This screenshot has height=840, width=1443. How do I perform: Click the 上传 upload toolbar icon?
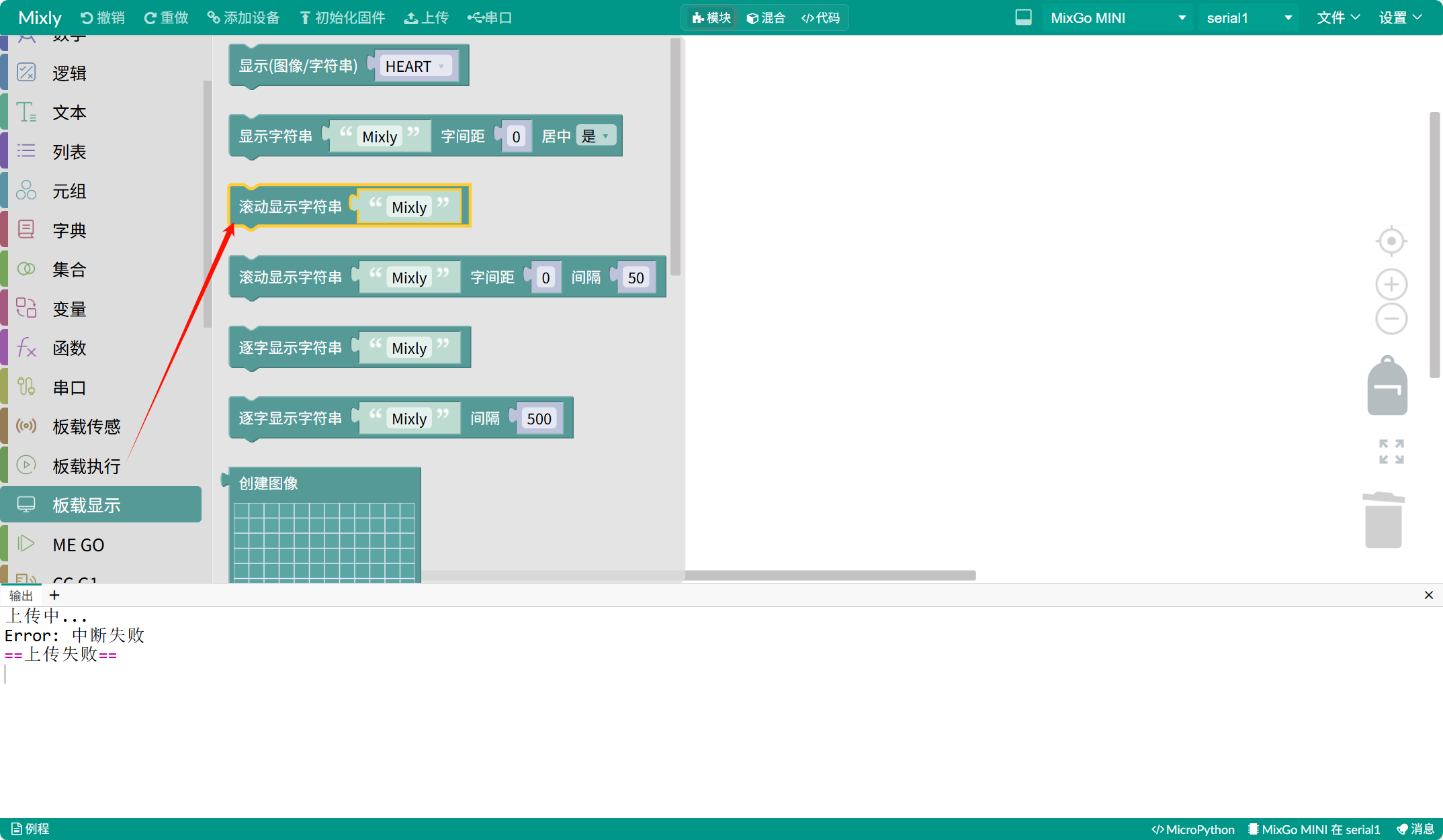427,18
